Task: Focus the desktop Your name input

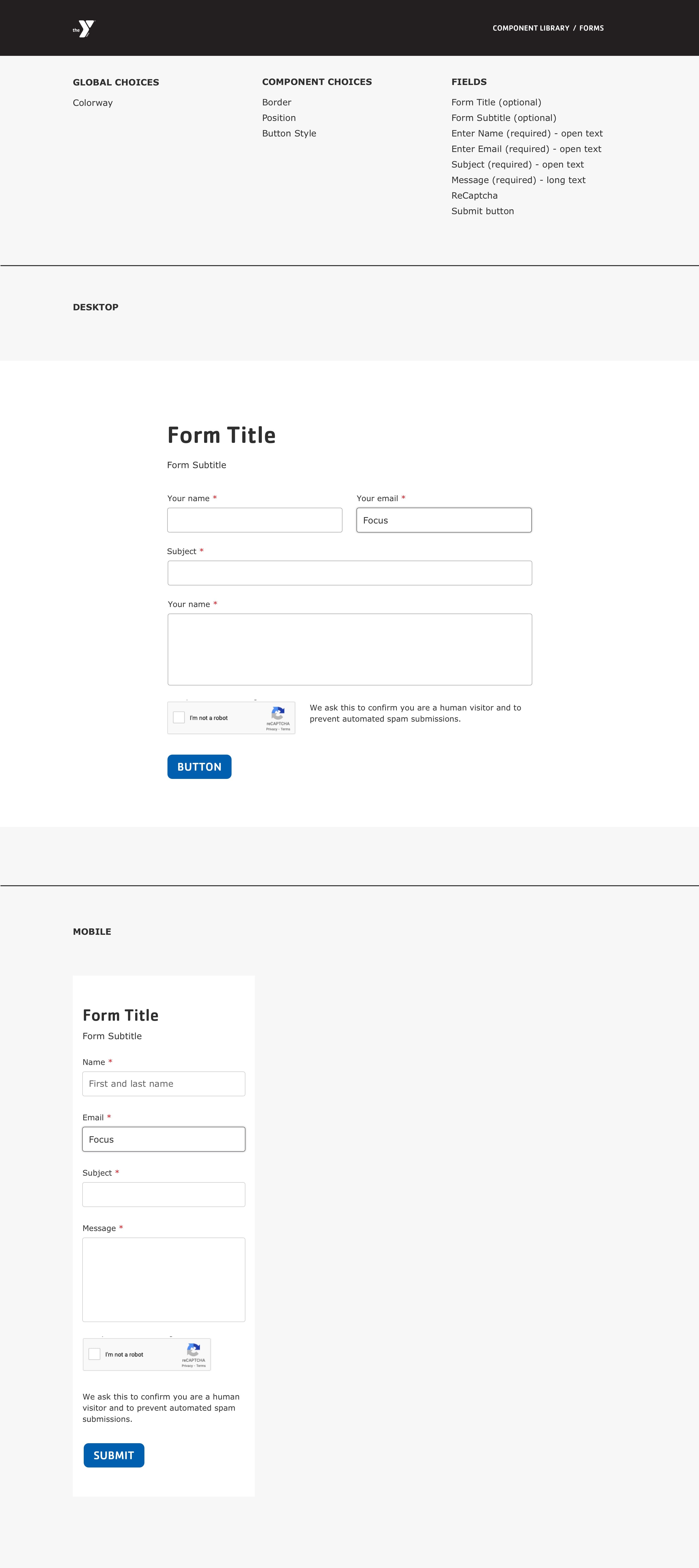Action: click(x=255, y=520)
